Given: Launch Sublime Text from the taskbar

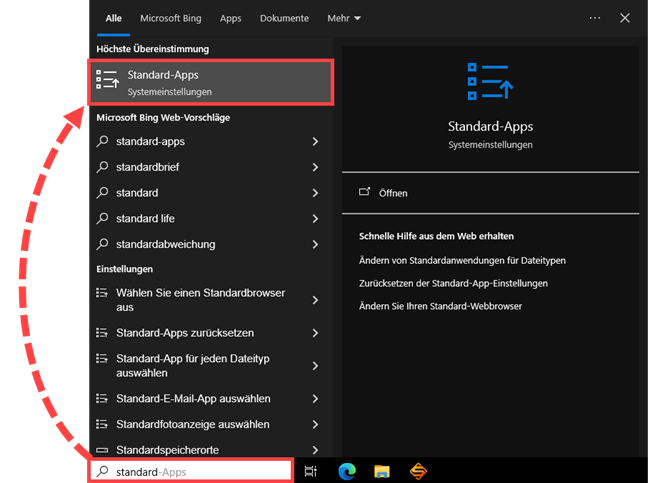Looking at the screenshot, I should [x=418, y=471].
